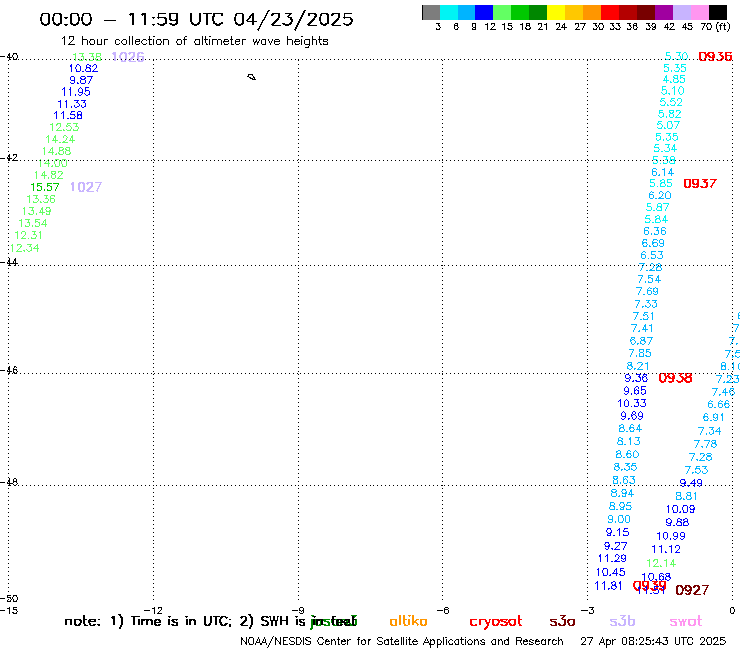The width and height of the screenshot is (740, 650).
Task: Click the subtitle '12 hour collection of altimeter wave heights'
Action: click(194, 41)
